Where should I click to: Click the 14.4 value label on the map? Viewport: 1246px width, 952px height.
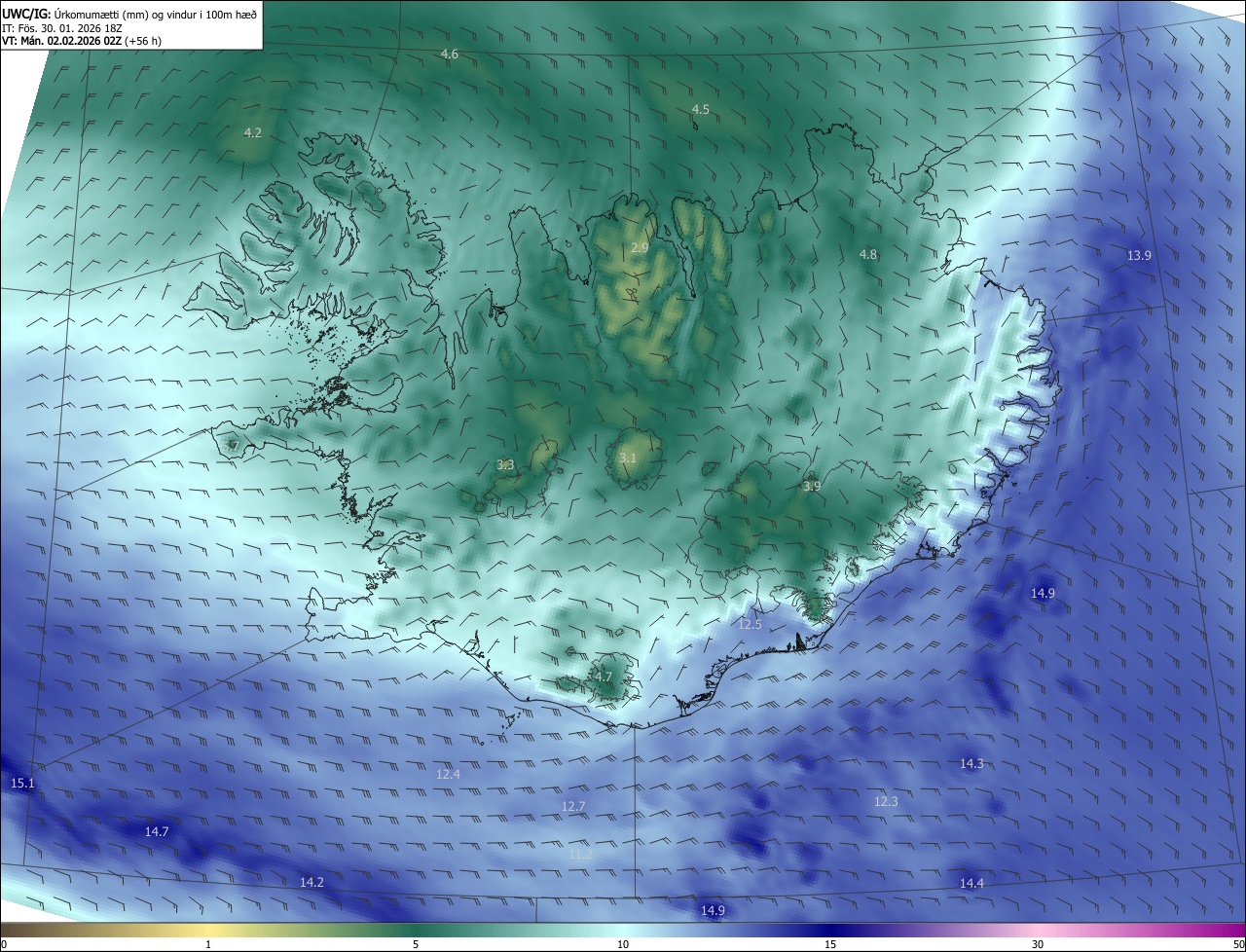pos(971,883)
